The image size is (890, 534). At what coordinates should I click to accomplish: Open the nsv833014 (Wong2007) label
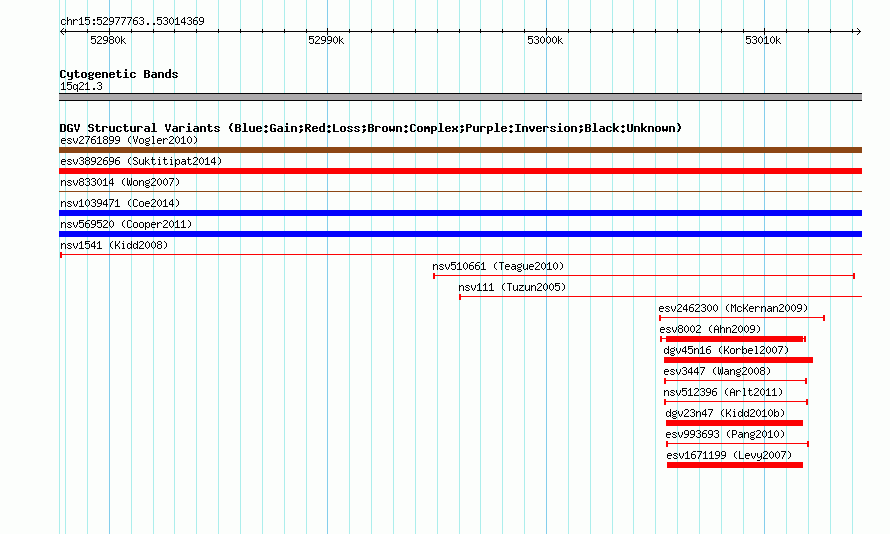click(120, 182)
